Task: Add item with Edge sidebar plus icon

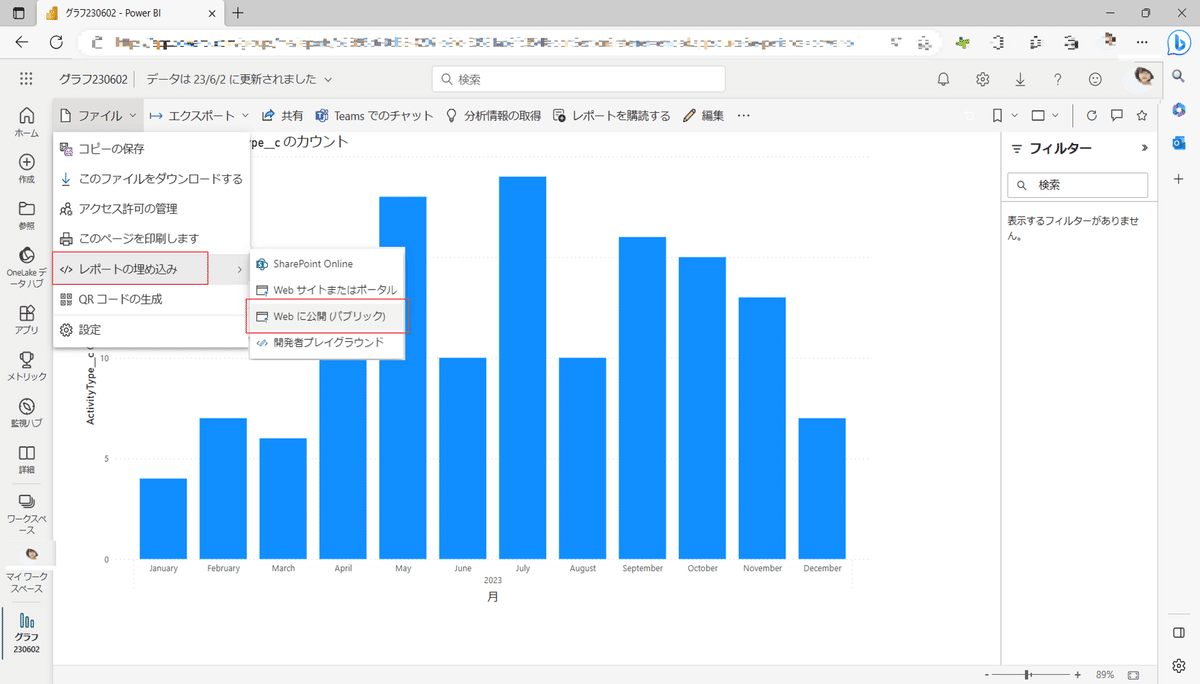Action: point(1179,178)
